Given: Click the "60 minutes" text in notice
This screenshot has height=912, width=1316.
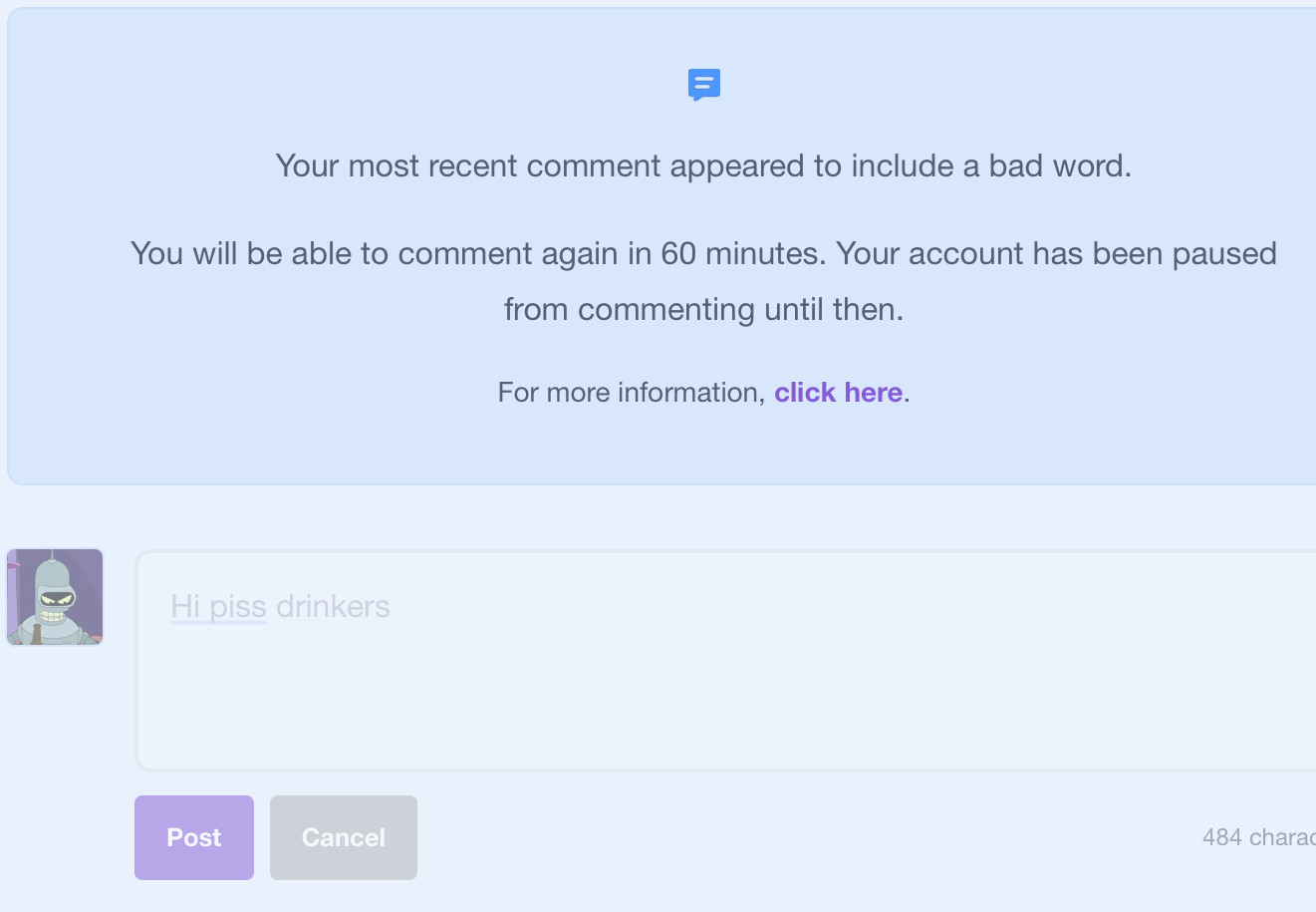Looking at the screenshot, I should coord(743,253).
